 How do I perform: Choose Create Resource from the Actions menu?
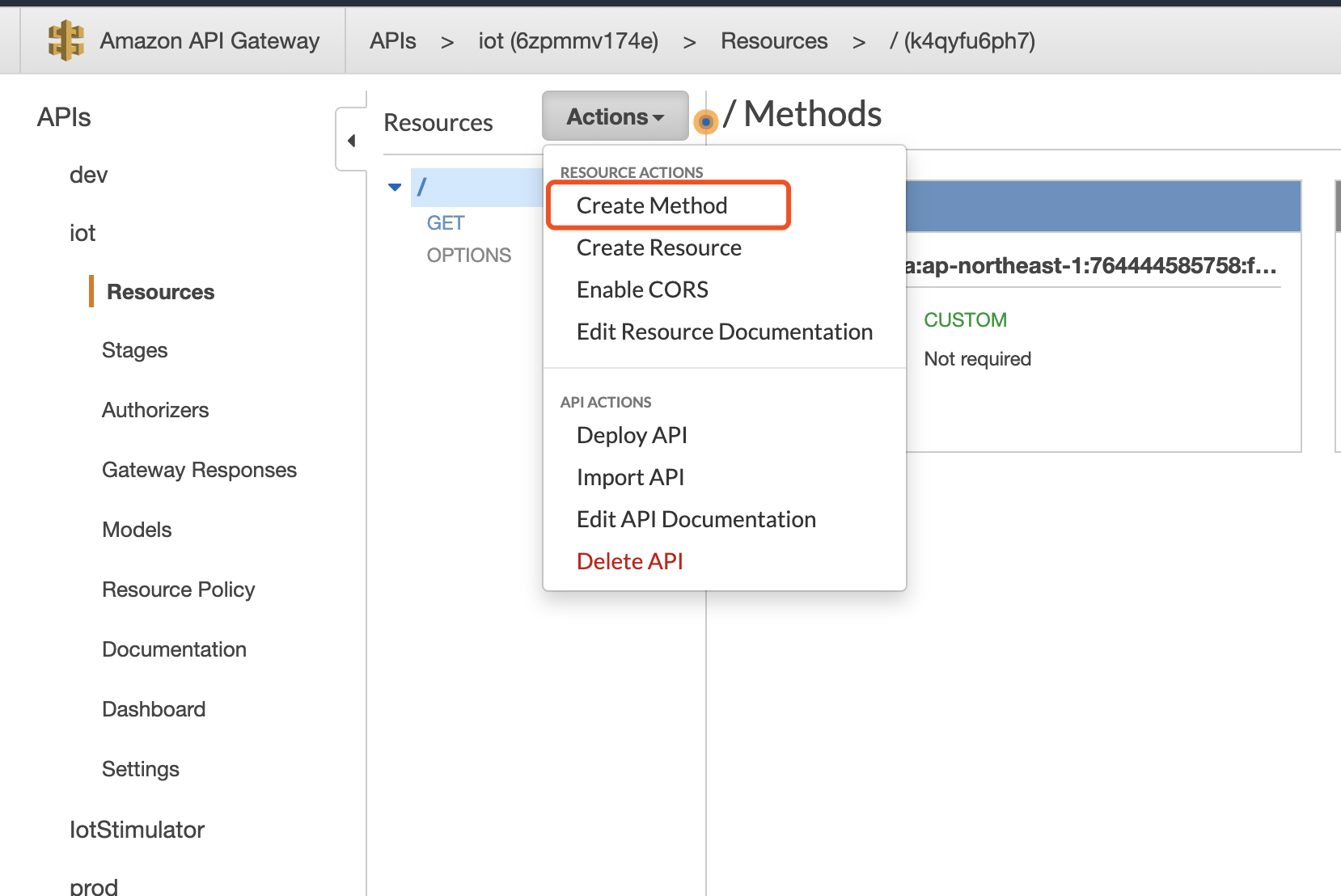[x=659, y=247]
